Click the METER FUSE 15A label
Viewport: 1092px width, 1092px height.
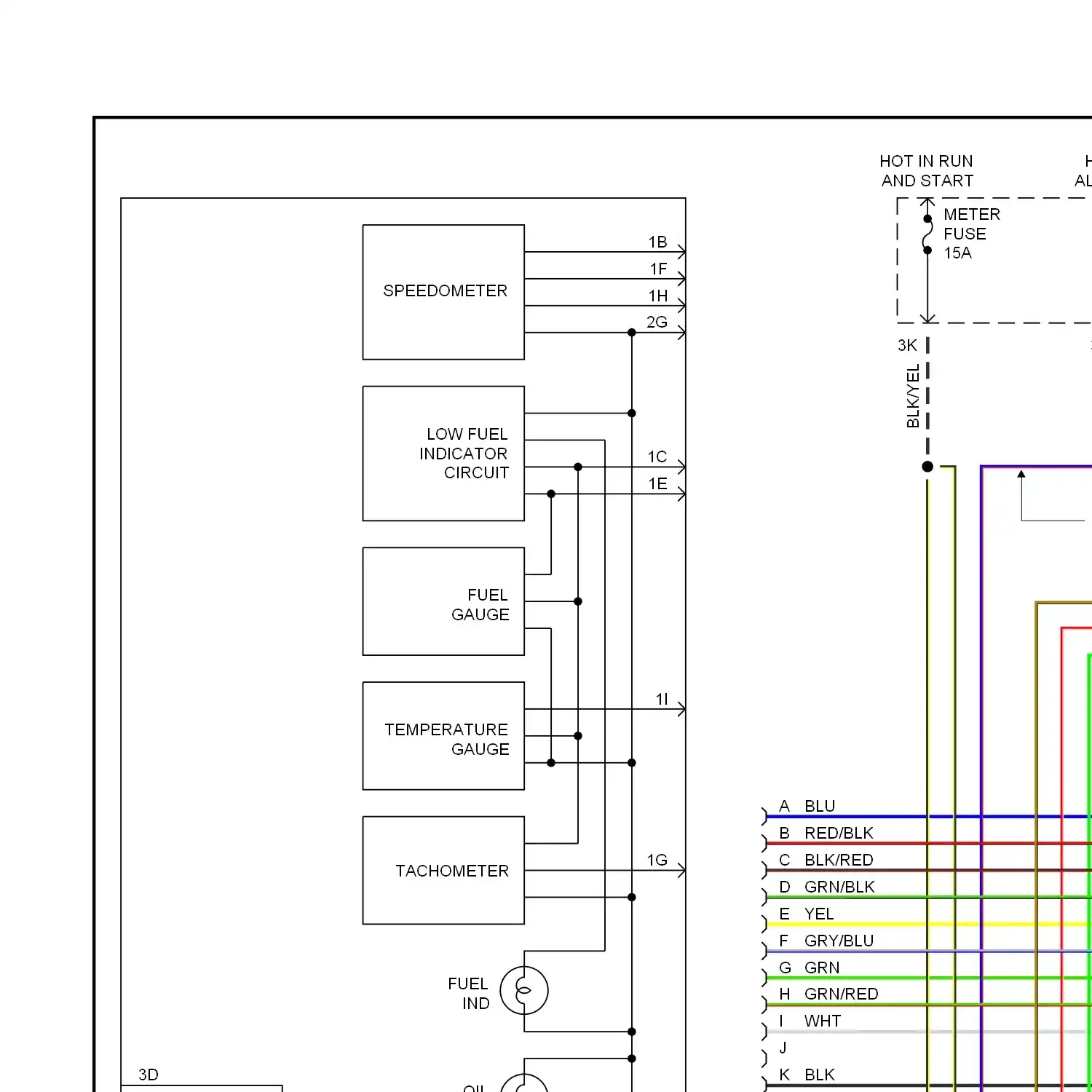coord(972,234)
